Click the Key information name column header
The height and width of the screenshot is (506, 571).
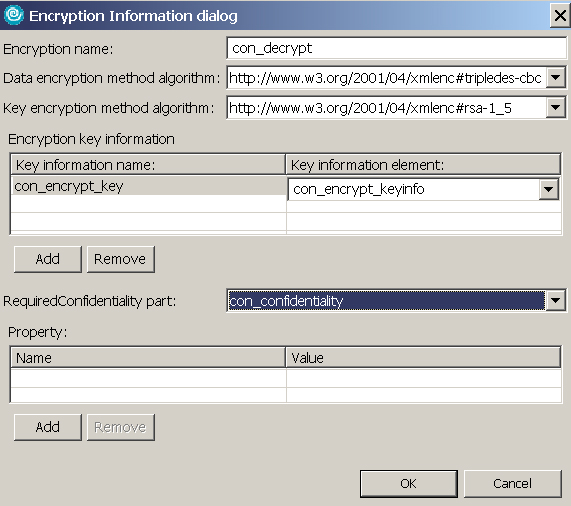tap(148, 165)
